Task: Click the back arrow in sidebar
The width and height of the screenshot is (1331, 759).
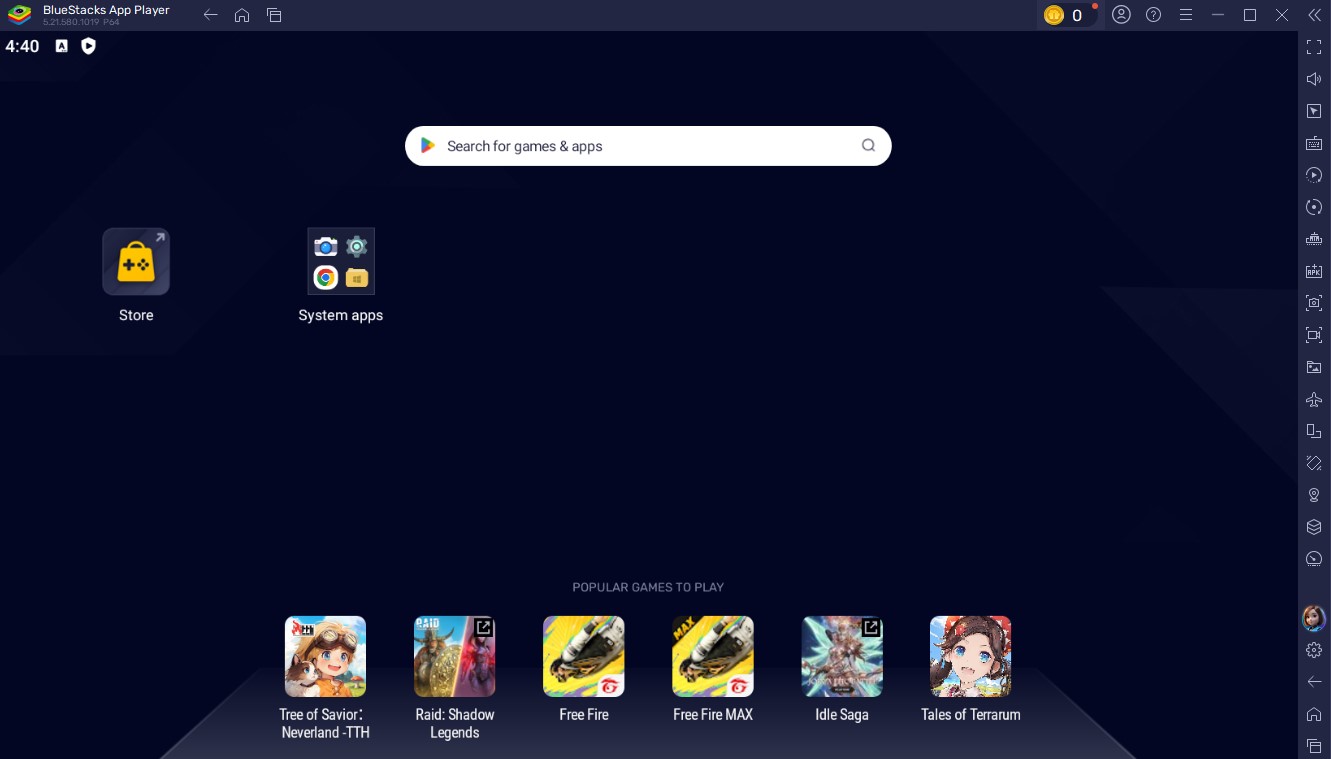Action: 1314,682
